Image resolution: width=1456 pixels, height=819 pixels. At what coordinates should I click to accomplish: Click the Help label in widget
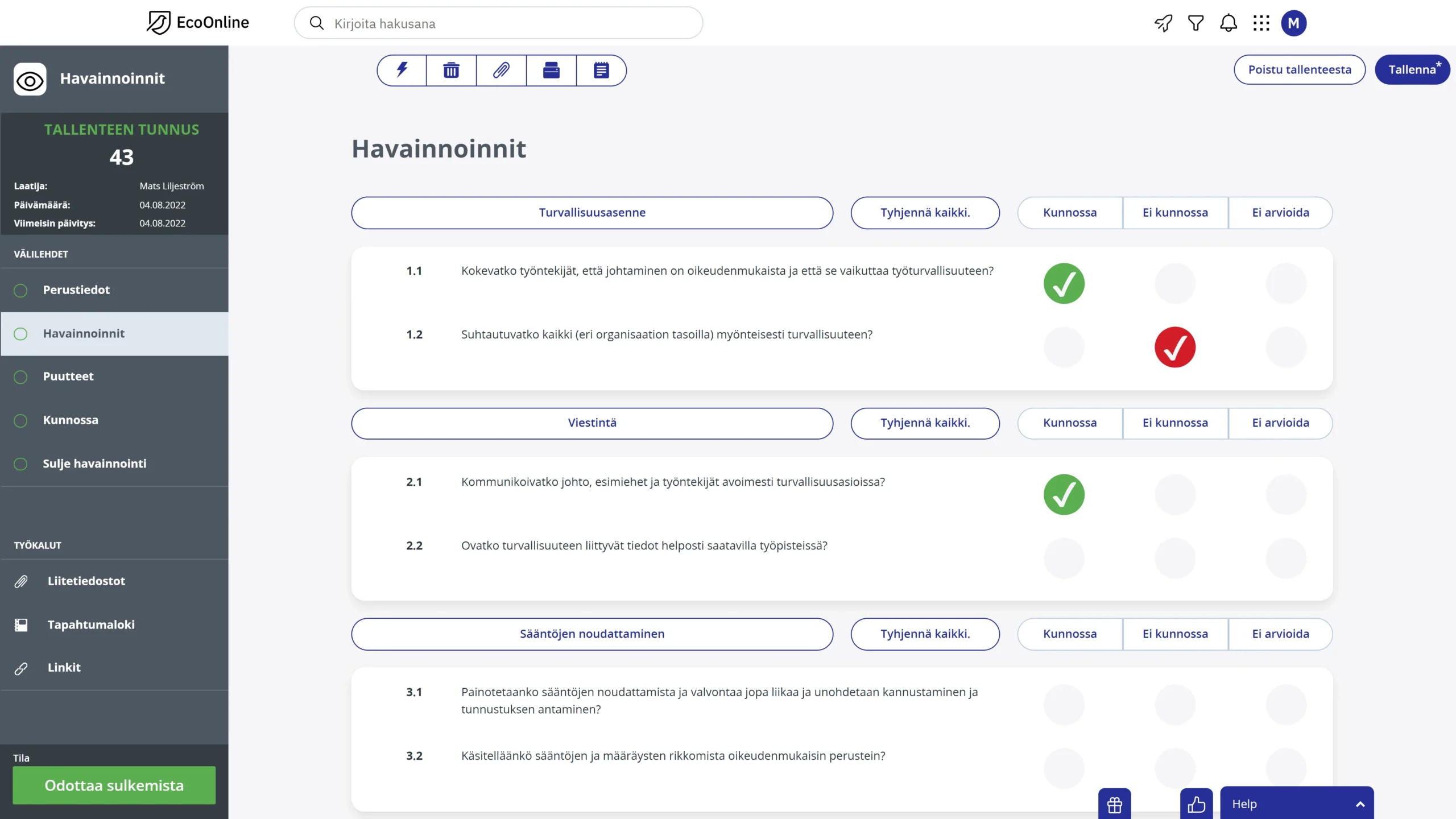pos(1244,804)
